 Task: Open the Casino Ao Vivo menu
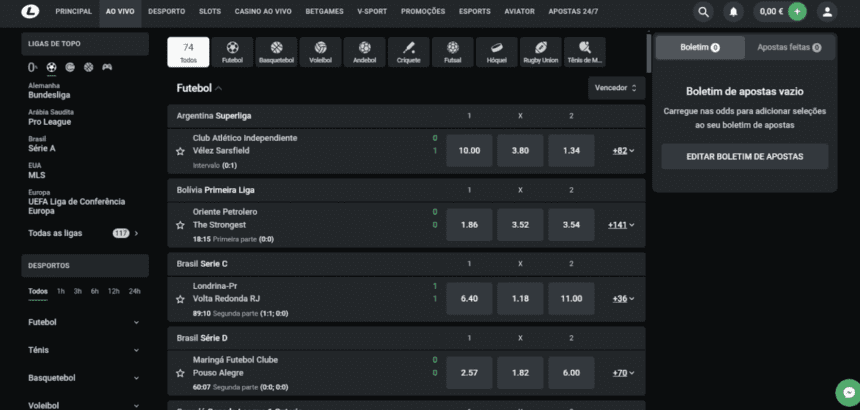tap(262, 12)
